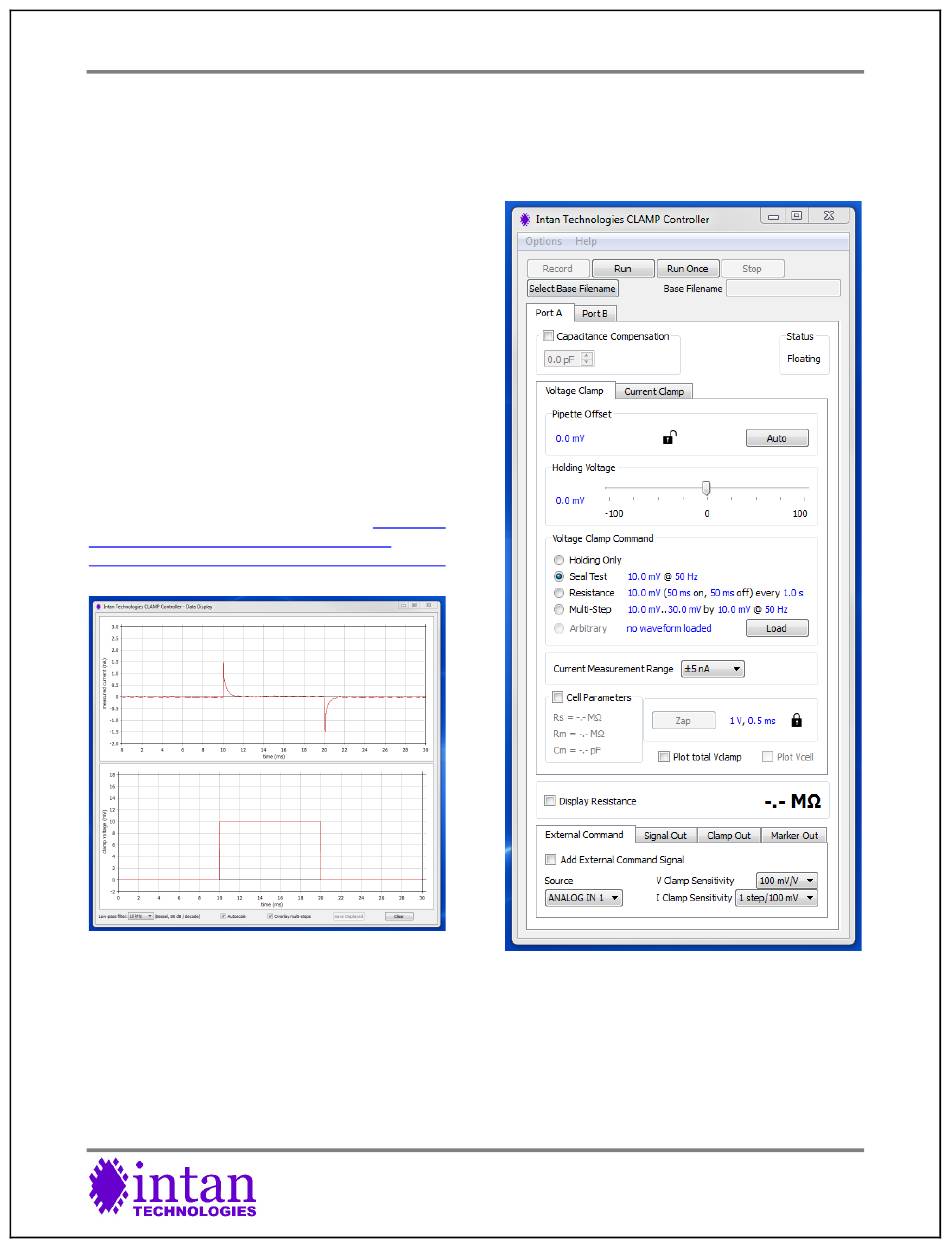Click the CLAMP Controller title bar app icon
The height and width of the screenshot is (1248, 950).
tap(524, 219)
